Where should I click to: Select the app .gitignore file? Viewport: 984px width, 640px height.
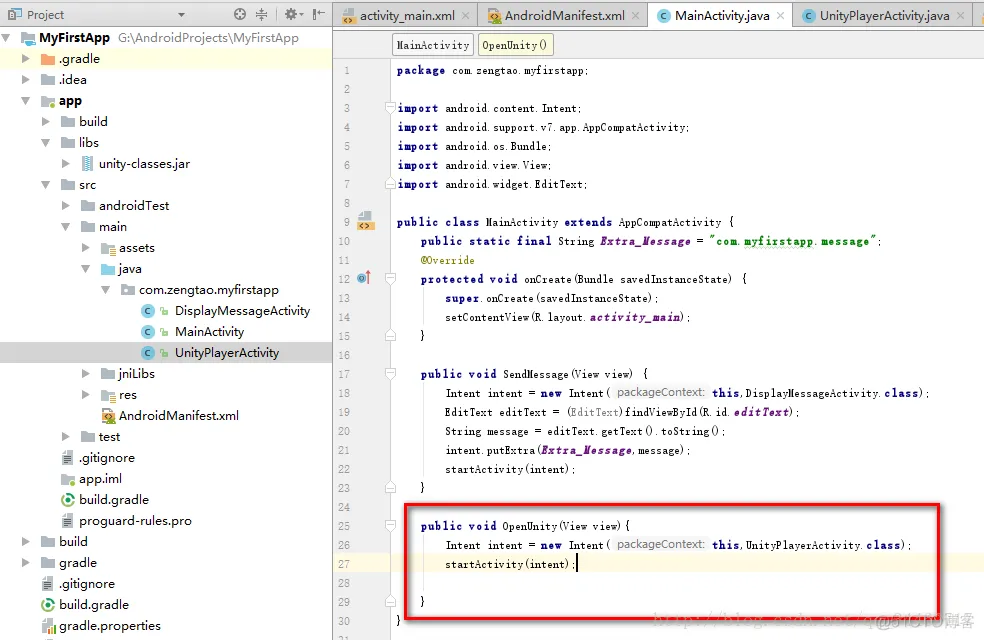click(x=107, y=457)
